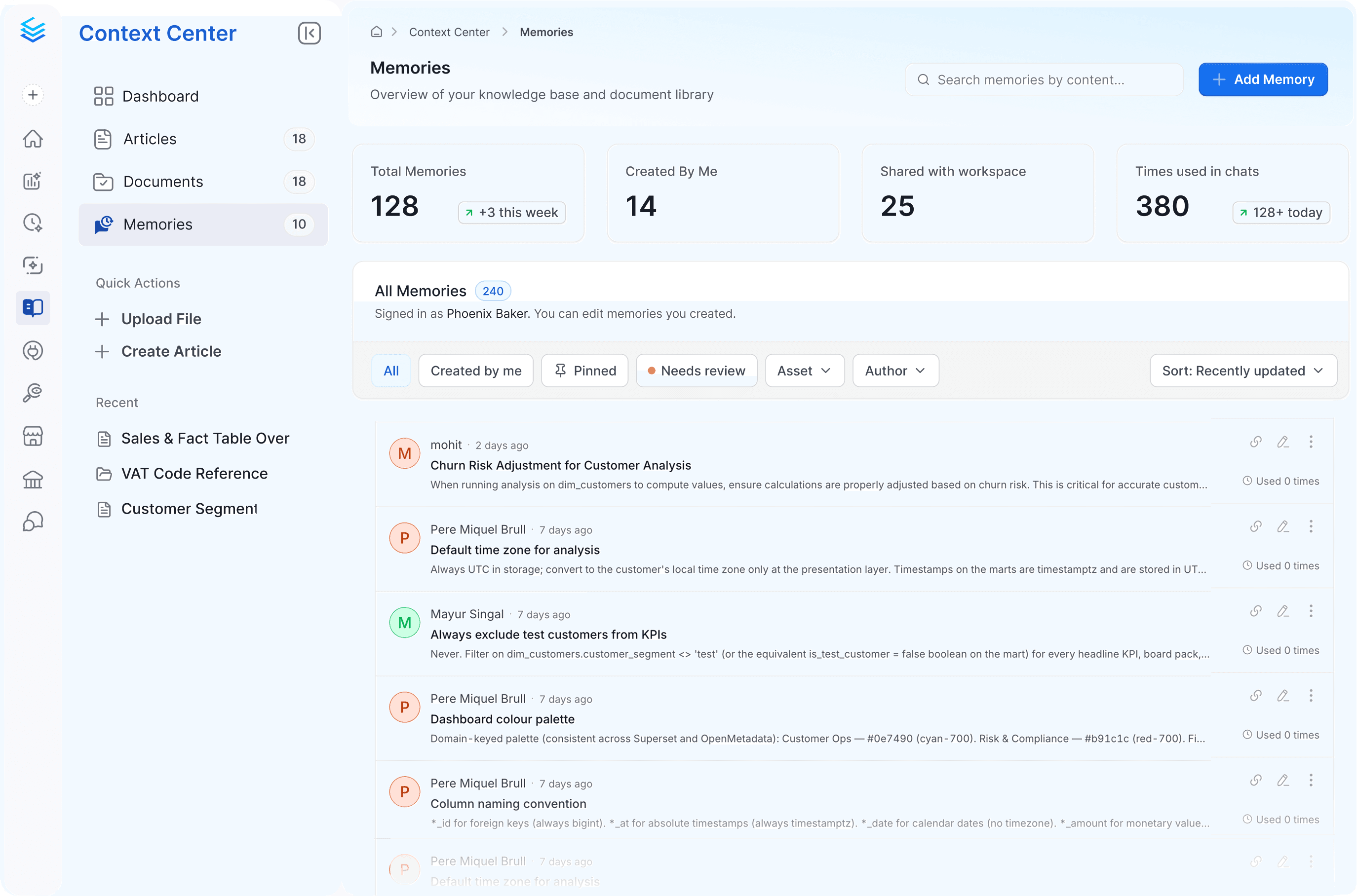This screenshot has height=896, width=1357.
Task: Toggle the Pinned filter
Action: pos(585,371)
